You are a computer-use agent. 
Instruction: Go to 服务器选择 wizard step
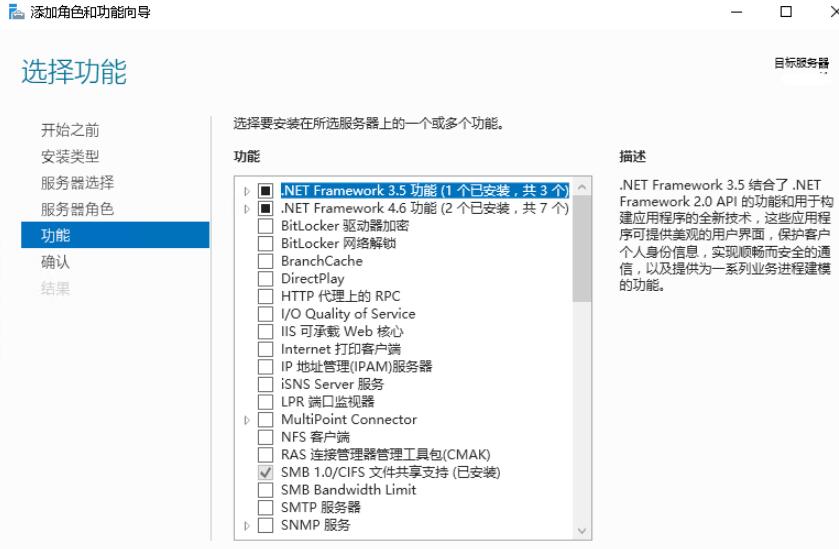tap(77, 182)
